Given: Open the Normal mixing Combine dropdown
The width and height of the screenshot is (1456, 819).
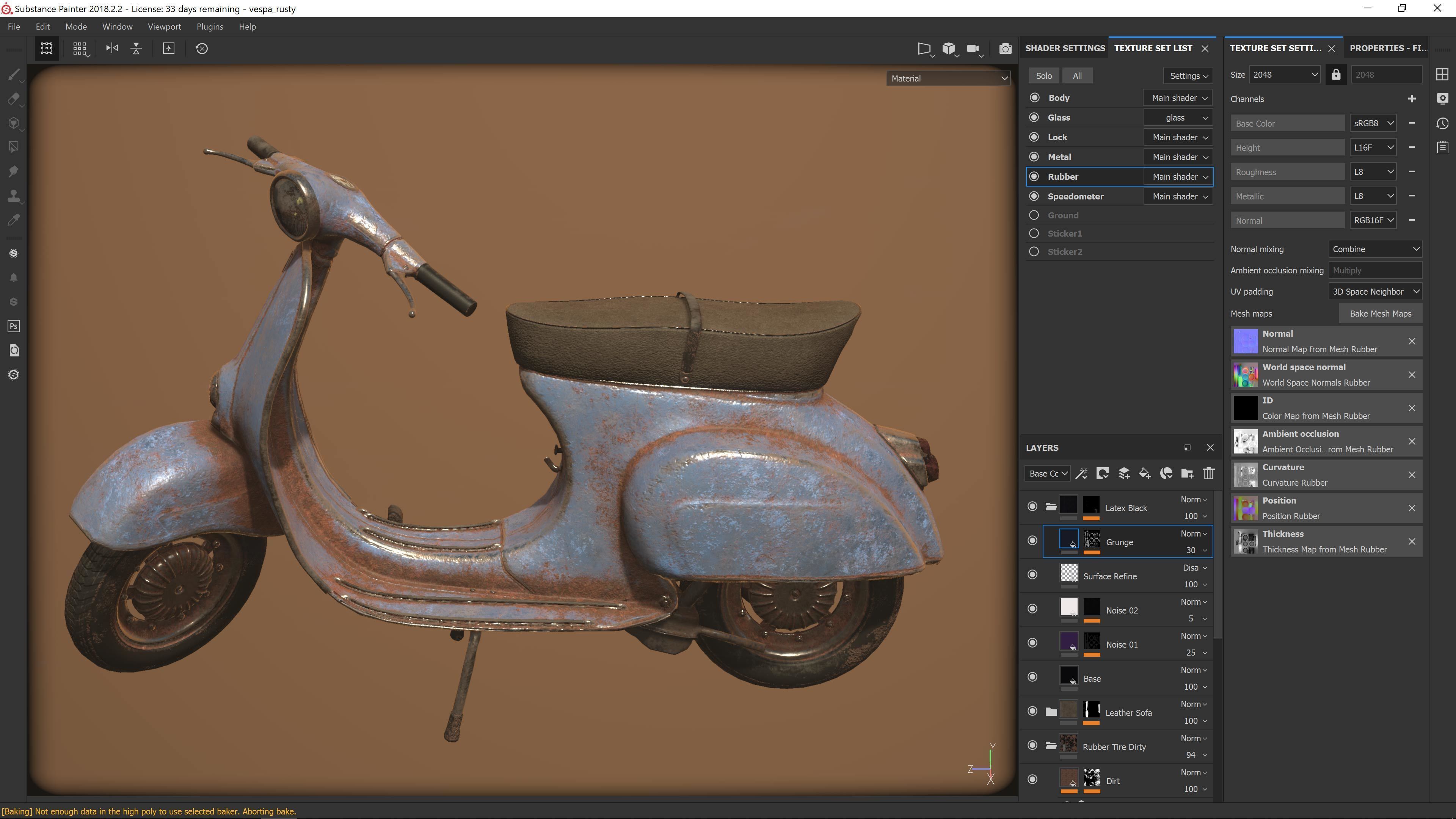Looking at the screenshot, I should (x=1374, y=249).
